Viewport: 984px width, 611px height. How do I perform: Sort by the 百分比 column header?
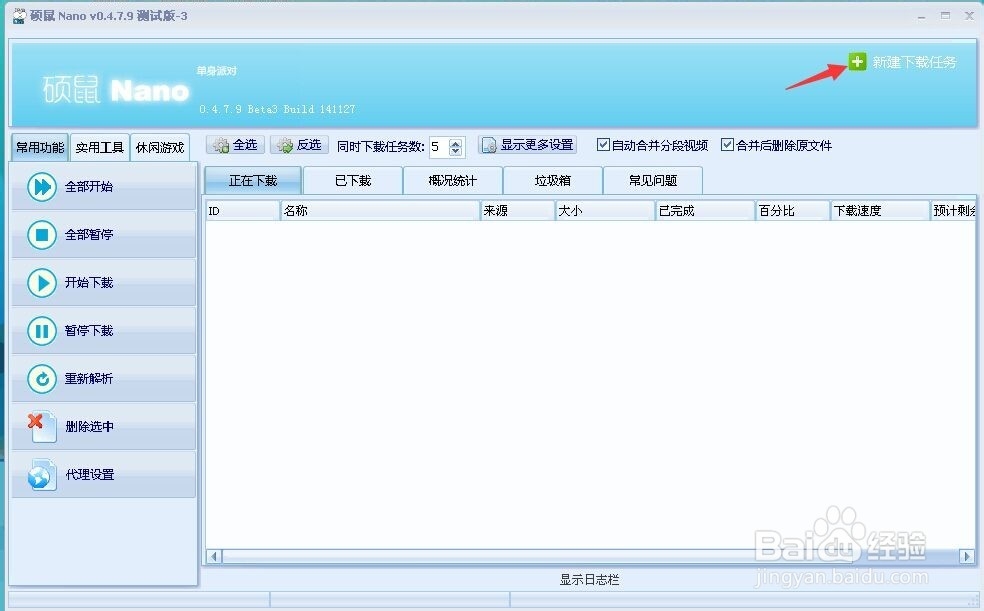pos(793,211)
